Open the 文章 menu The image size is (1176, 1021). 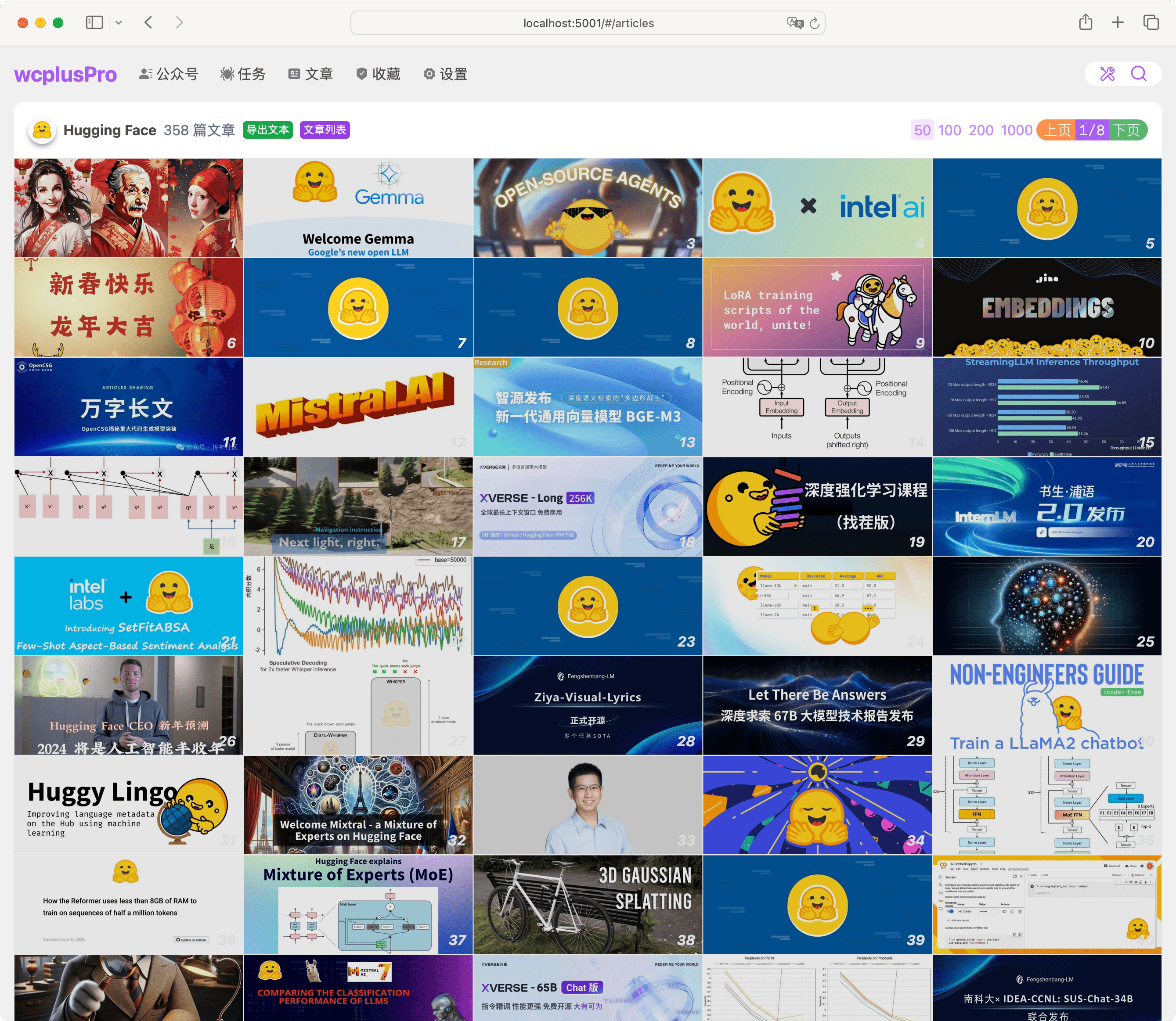tap(310, 74)
